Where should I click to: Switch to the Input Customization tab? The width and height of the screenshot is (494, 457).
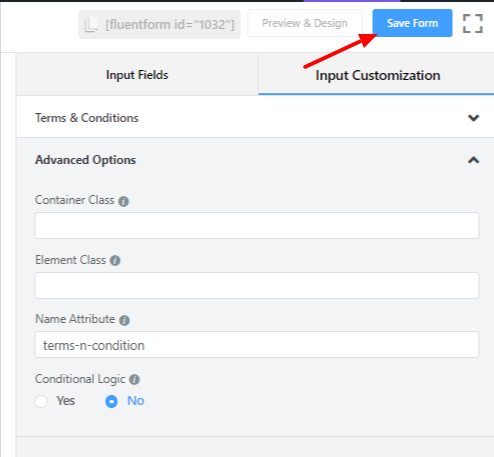[377, 75]
